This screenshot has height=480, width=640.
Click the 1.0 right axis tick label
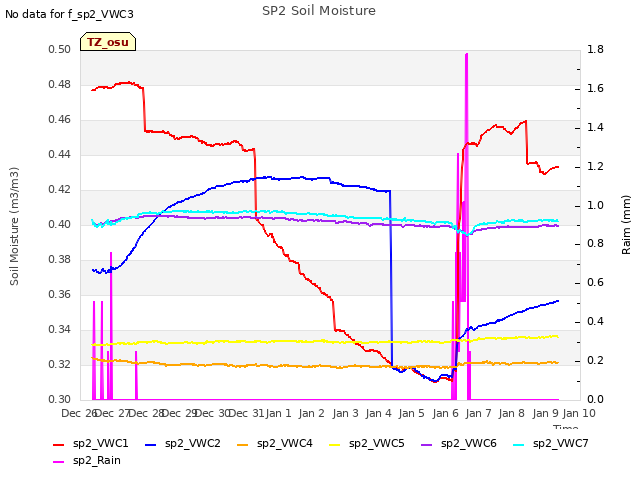[x=596, y=205]
